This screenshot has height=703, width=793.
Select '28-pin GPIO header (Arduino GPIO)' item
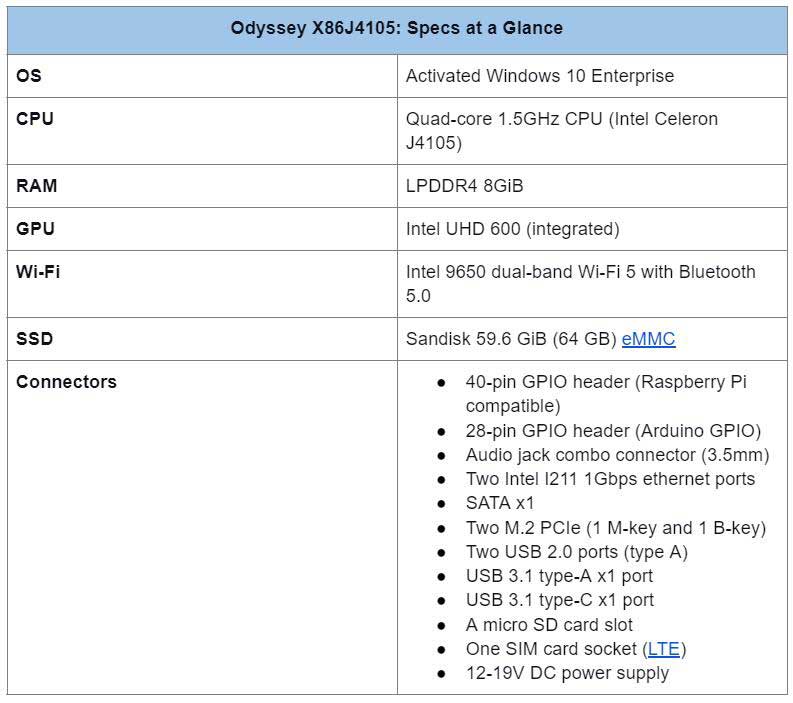613,431
